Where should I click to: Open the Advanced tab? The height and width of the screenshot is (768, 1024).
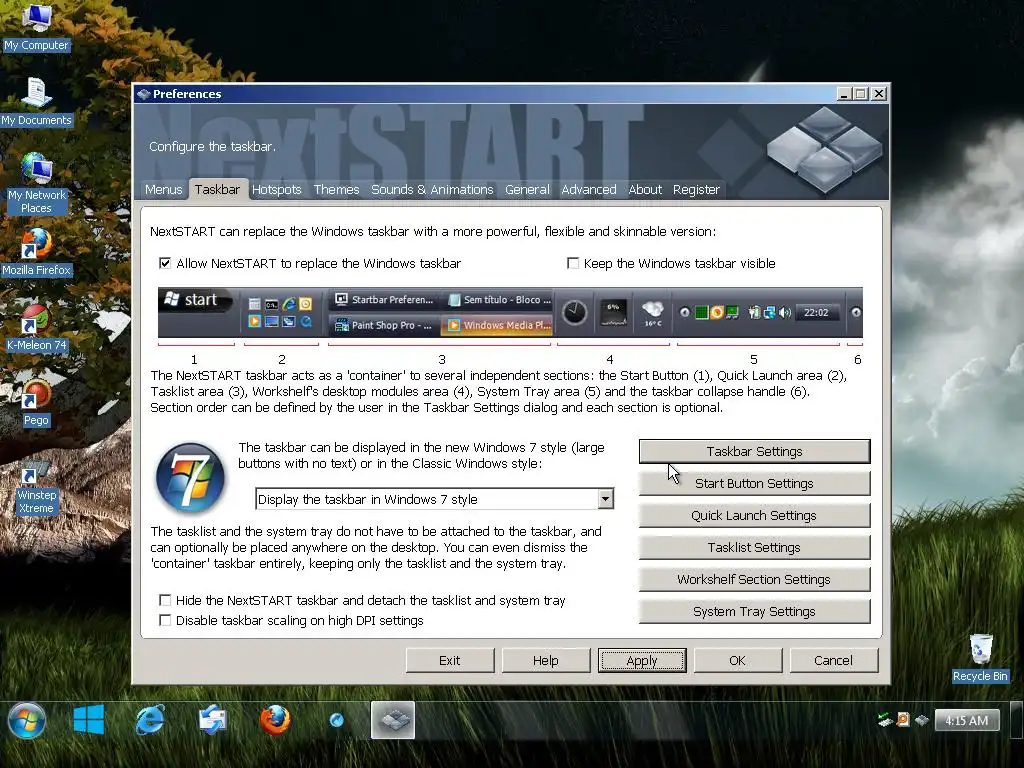(588, 189)
